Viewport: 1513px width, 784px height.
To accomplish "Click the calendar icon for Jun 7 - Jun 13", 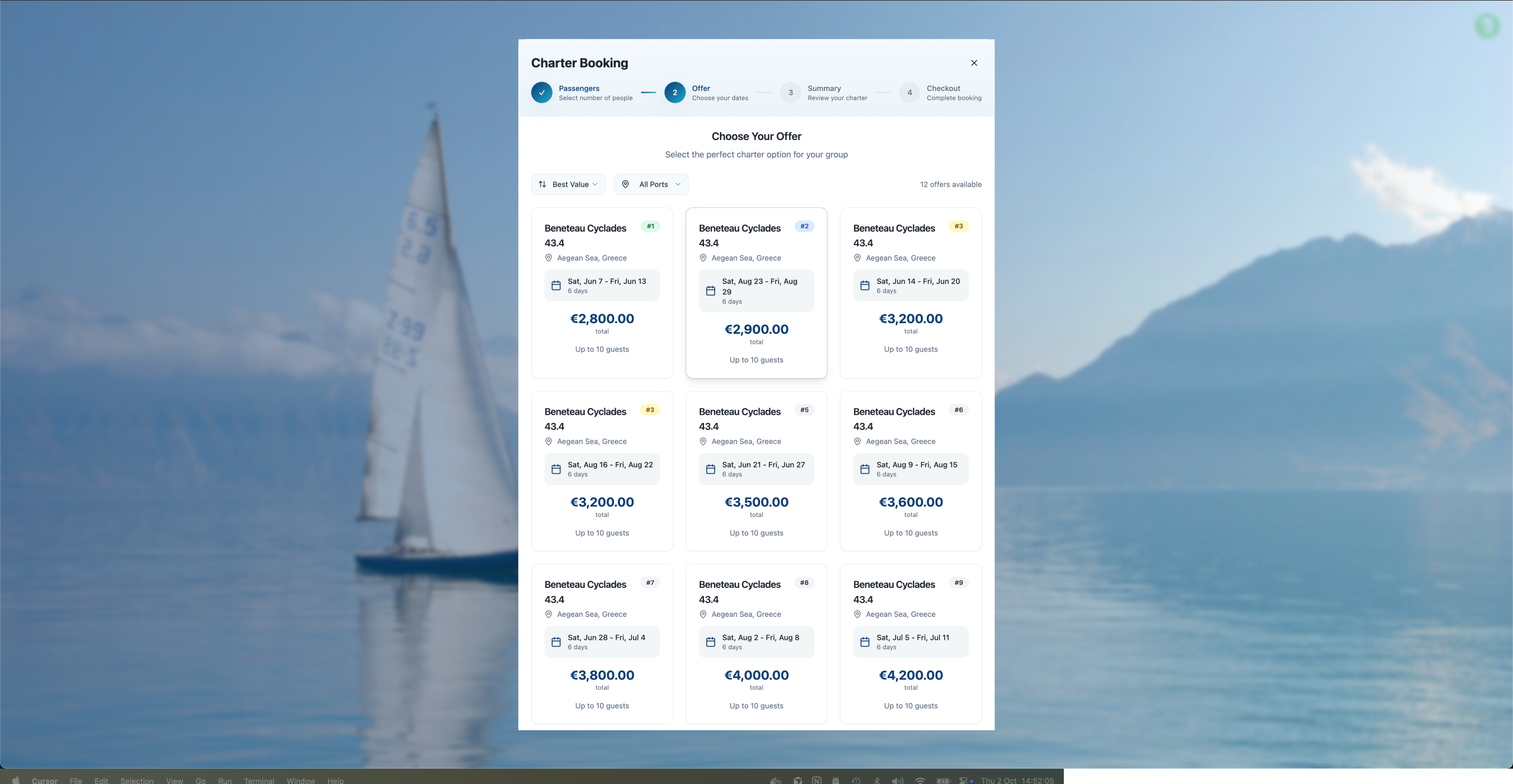I will pyautogui.click(x=556, y=286).
